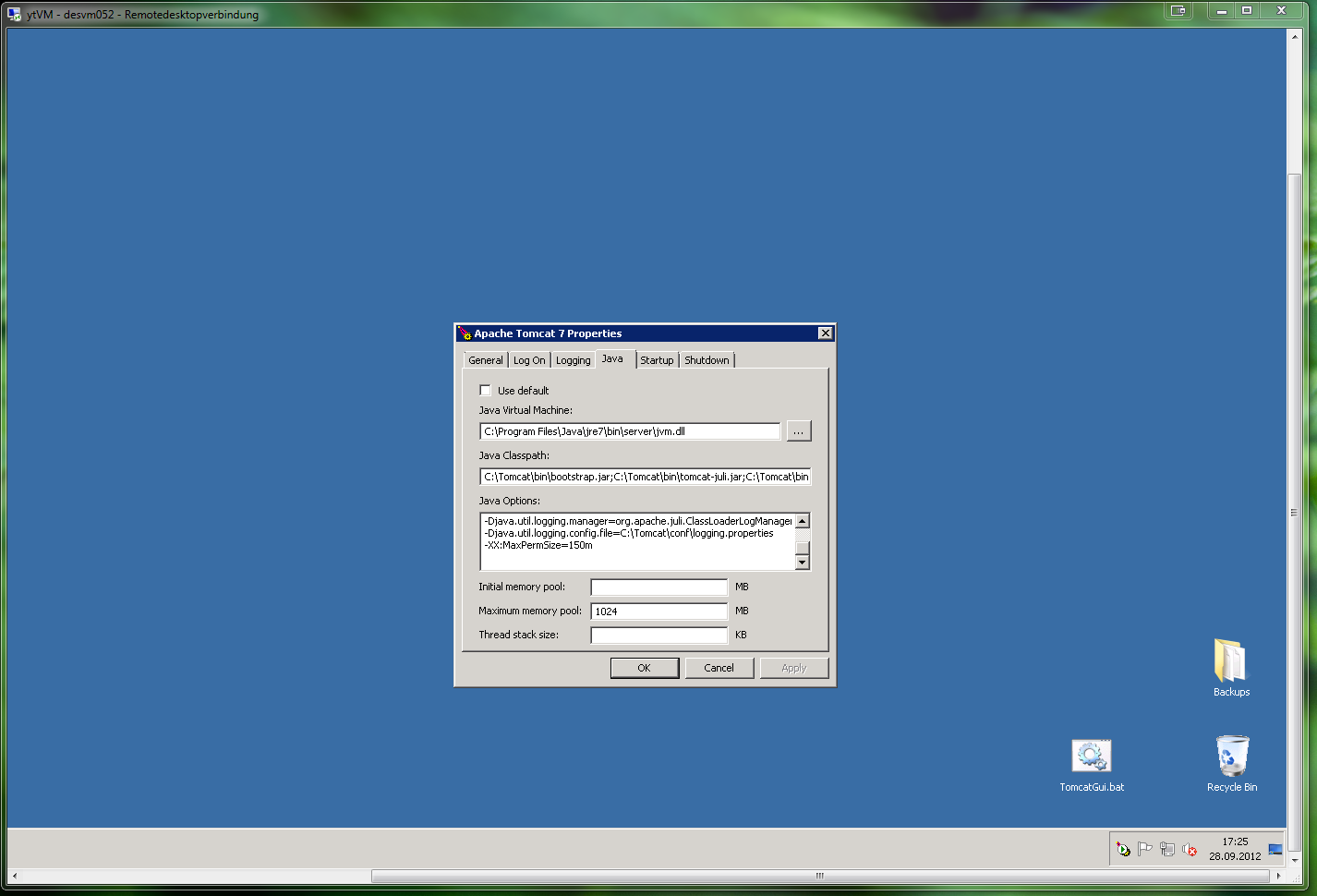Click the Java Virtual Machine path field
Screen dimensions: 1317x896
tap(630, 431)
